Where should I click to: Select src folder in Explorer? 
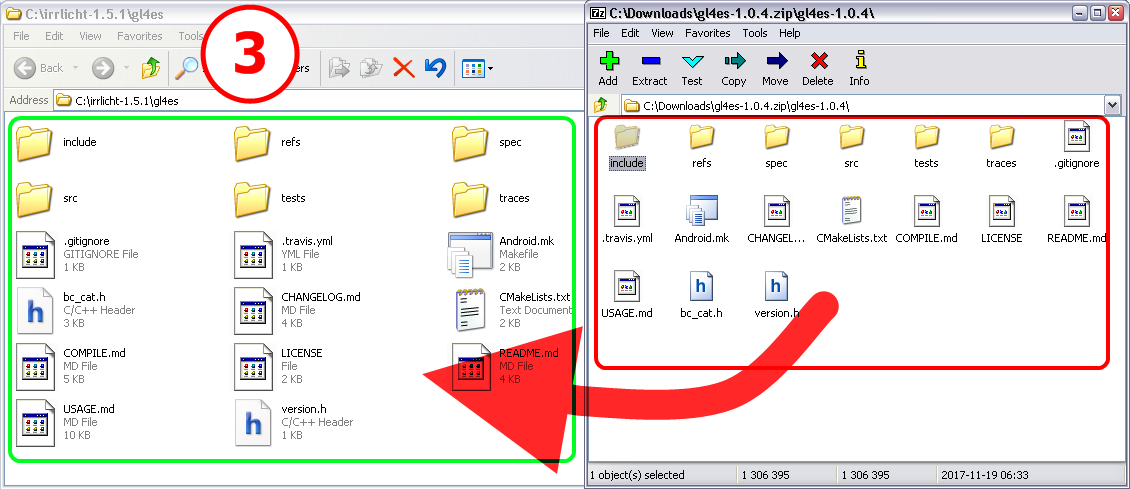(x=46, y=198)
